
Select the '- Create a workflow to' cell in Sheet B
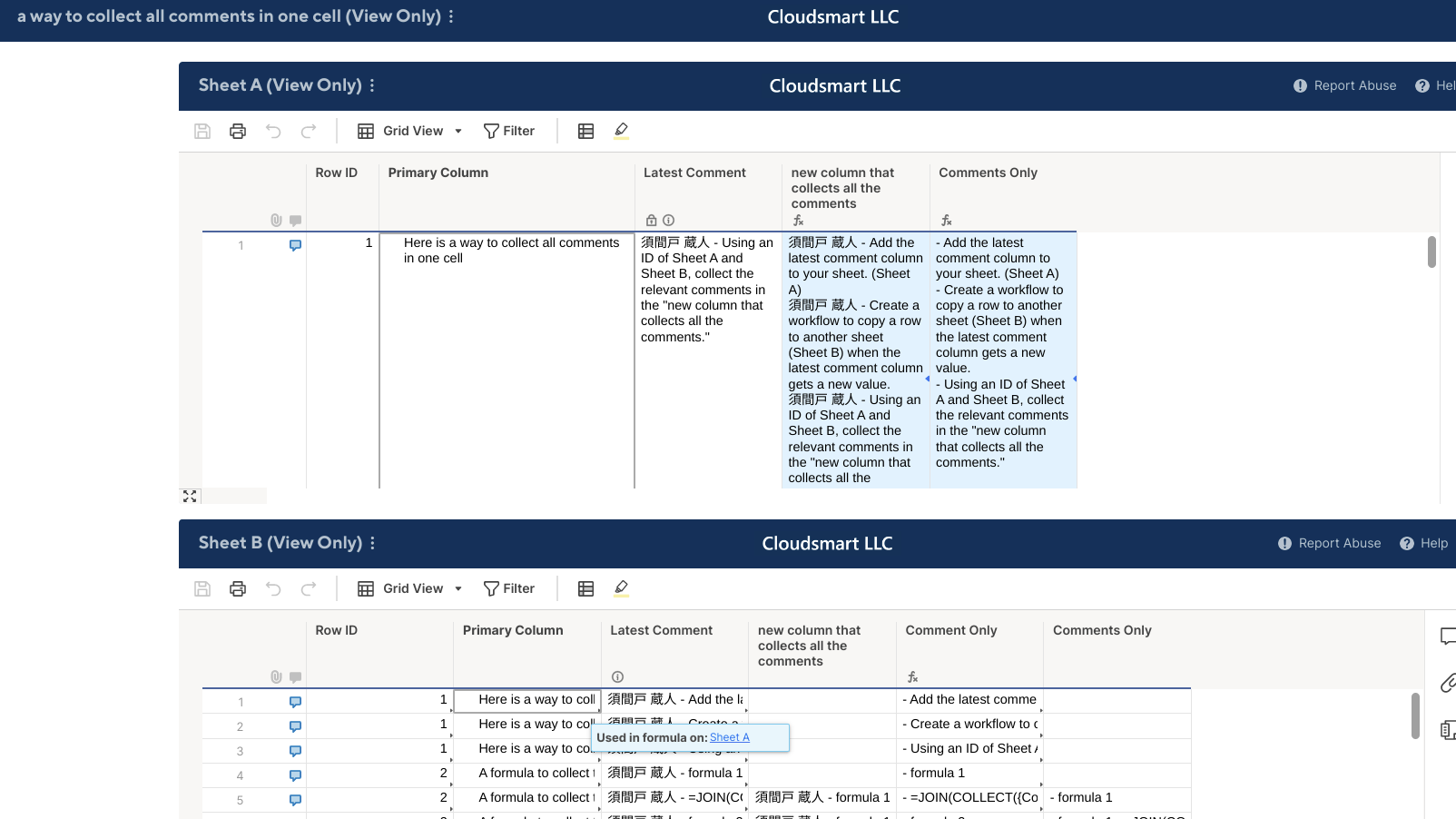coord(969,725)
